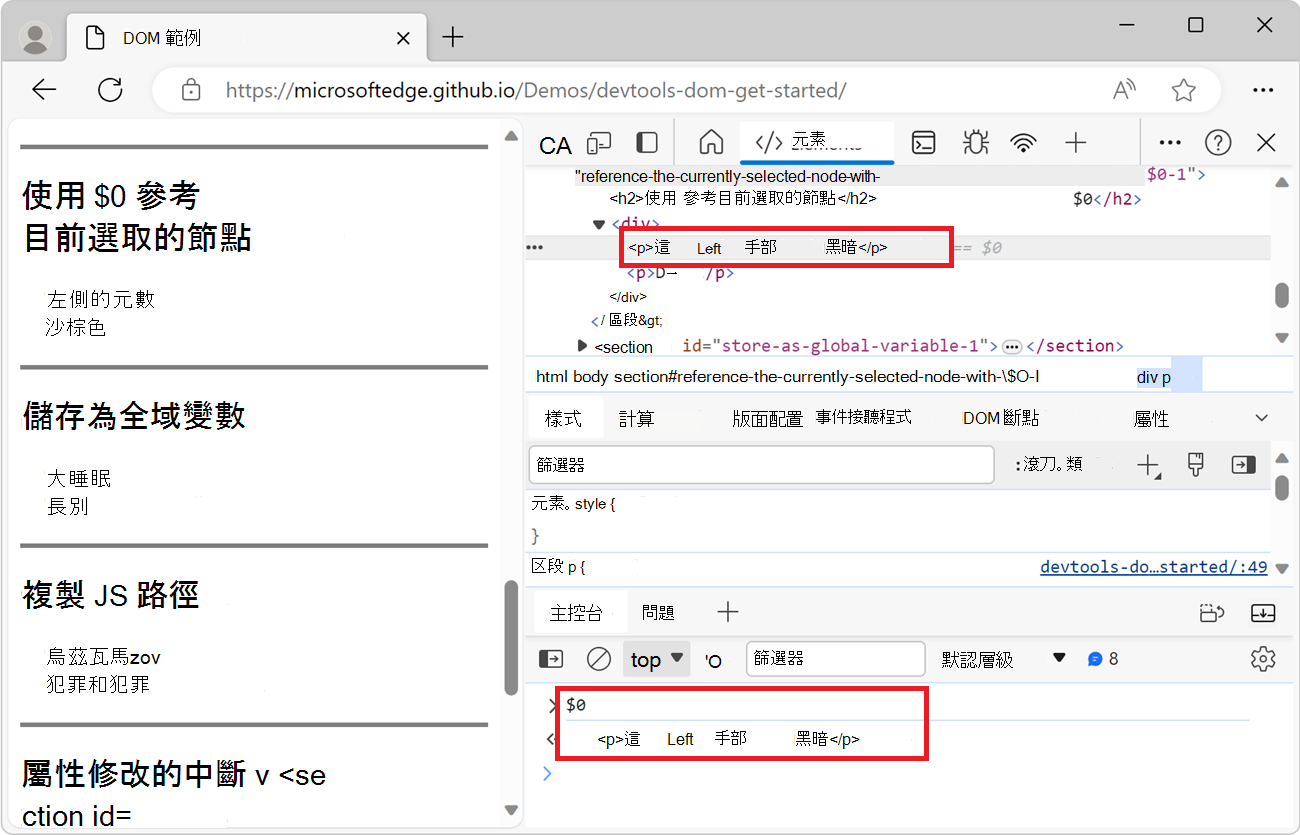This screenshot has height=835, width=1300.
Task: Open the browser profile avatar
Action: pyautogui.click(x=36, y=38)
